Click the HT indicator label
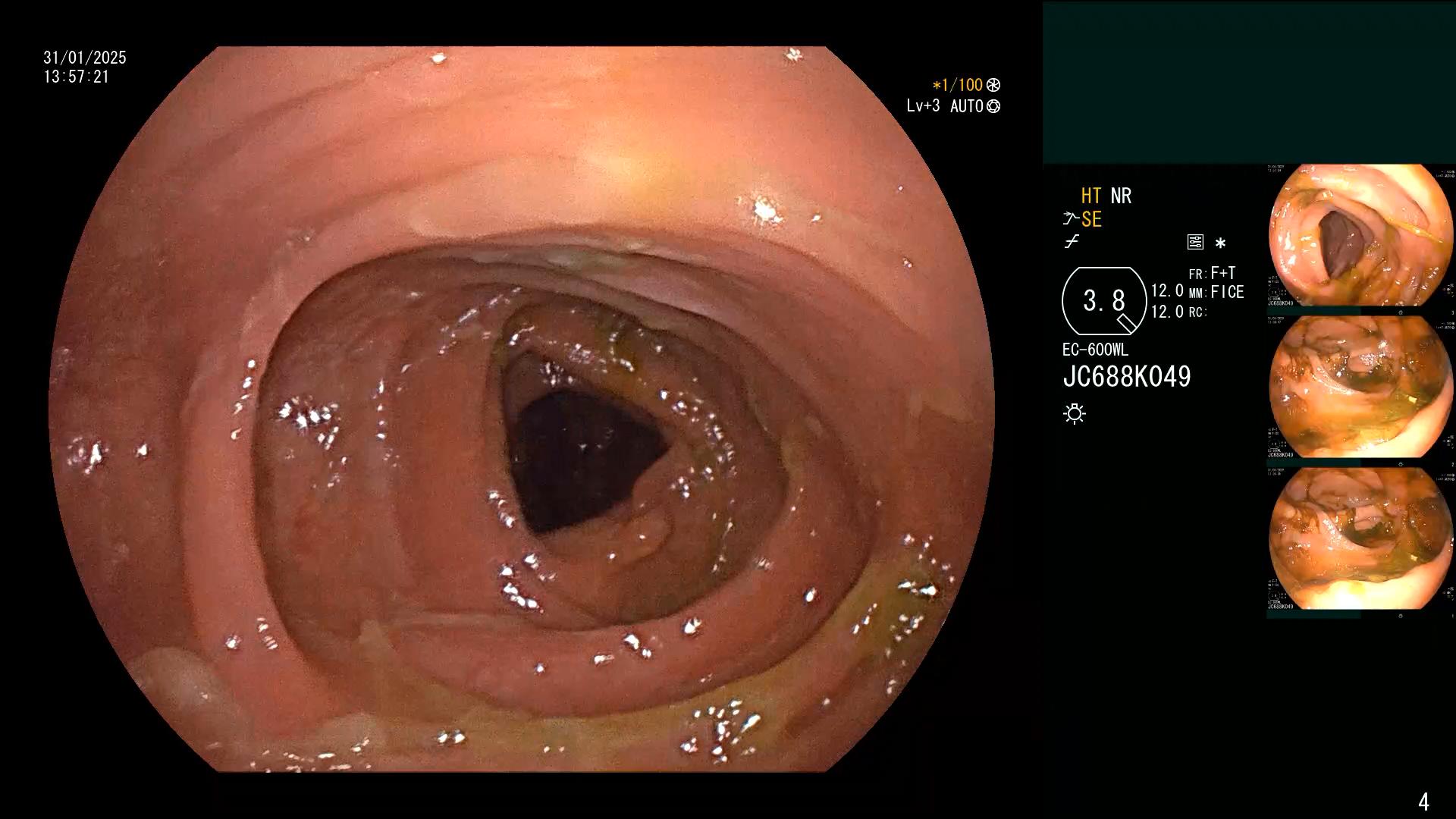 pos(1091,196)
